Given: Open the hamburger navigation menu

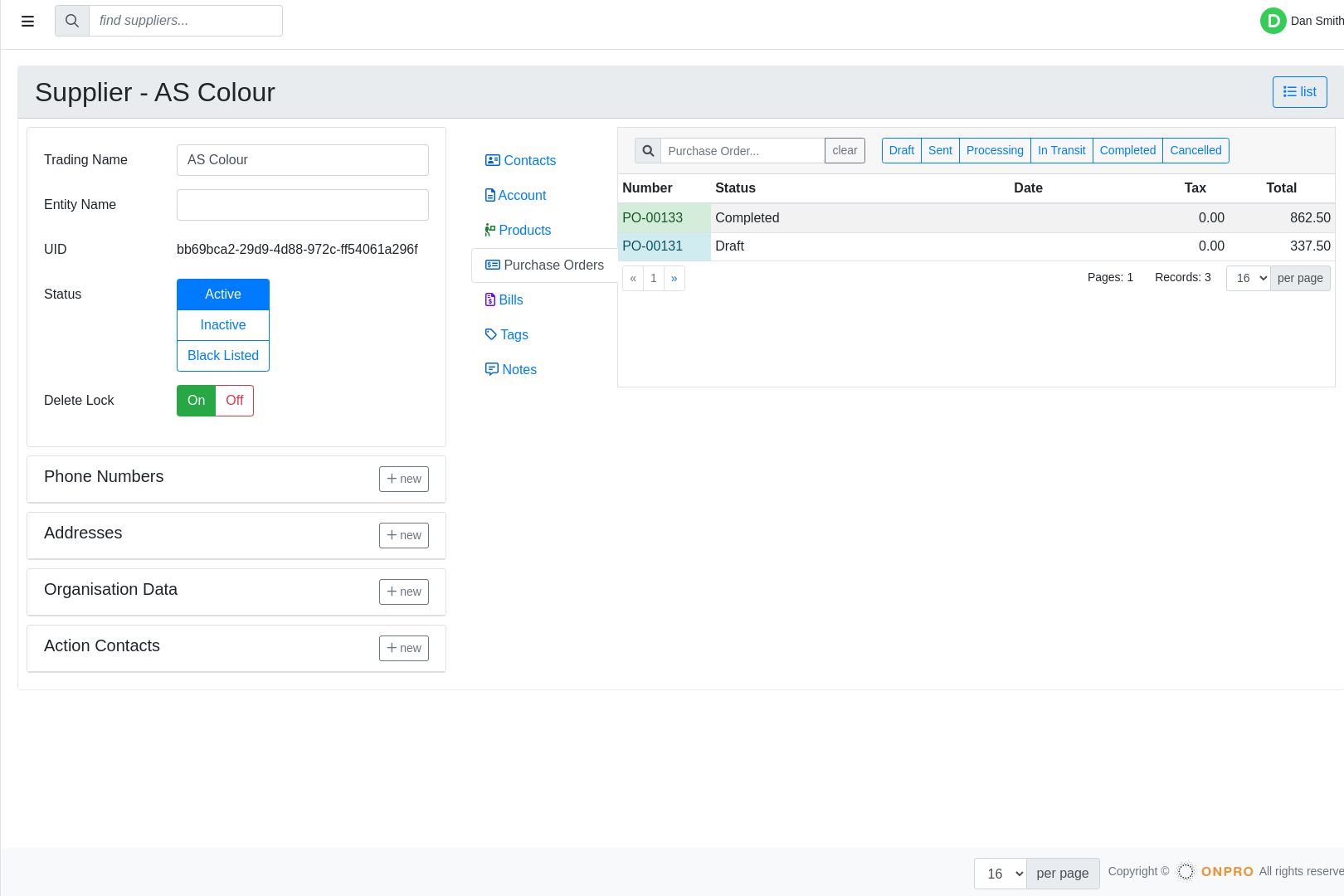Looking at the screenshot, I should (x=27, y=22).
